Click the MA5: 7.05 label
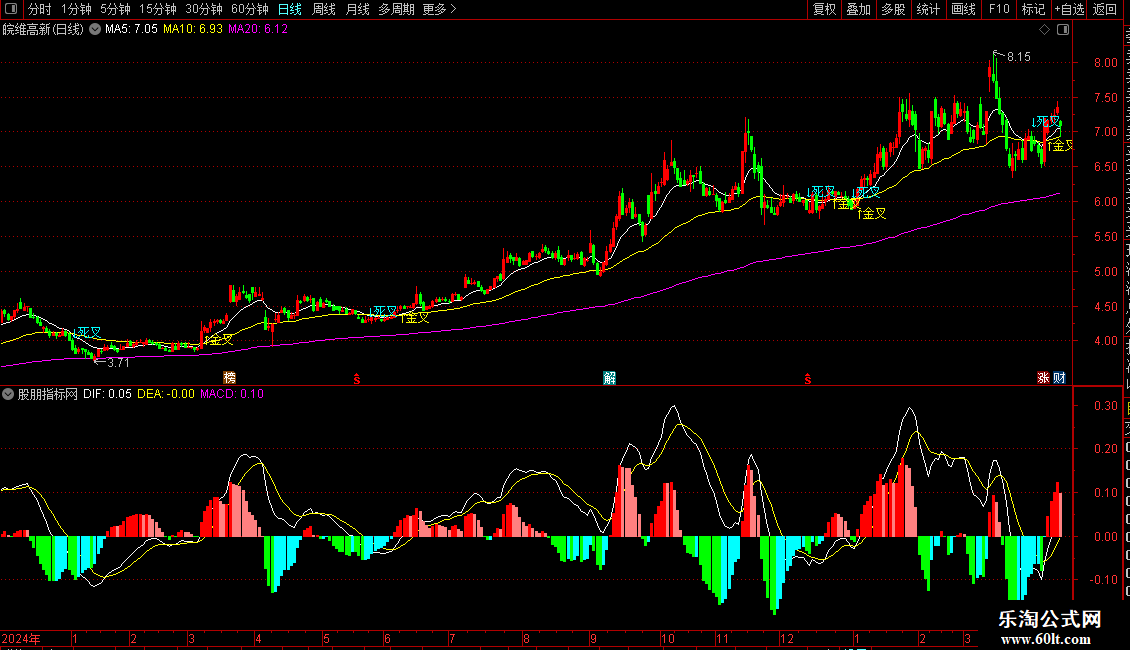Image resolution: width=1130 pixels, height=650 pixels. click(x=131, y=29)
